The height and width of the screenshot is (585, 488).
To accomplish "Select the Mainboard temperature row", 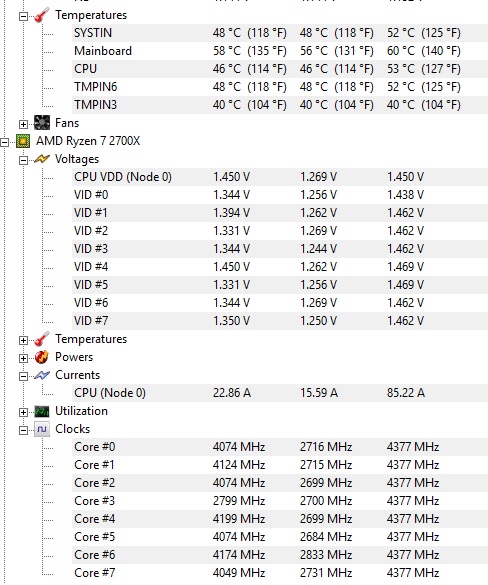I will (x=280, y=51).
